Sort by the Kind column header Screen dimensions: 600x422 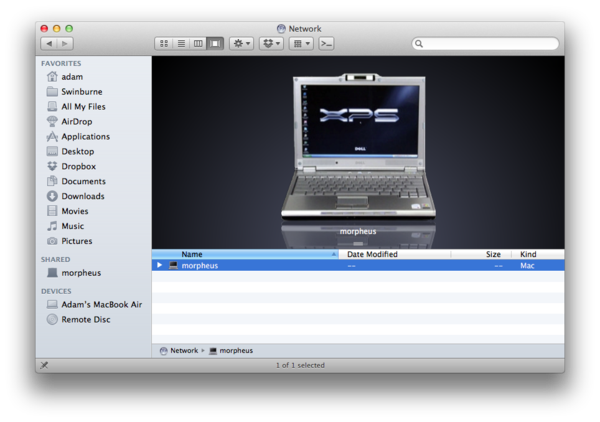click(538, 254)
